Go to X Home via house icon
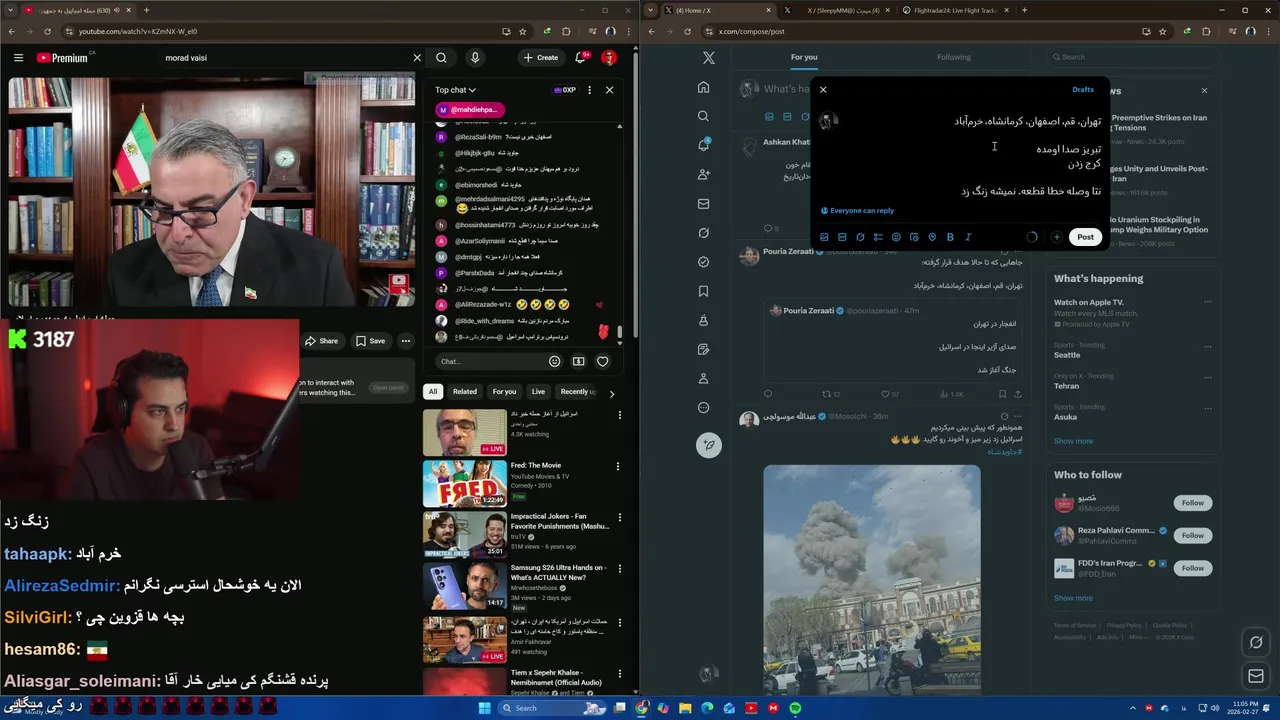The height and width of the screenshot is (720, 1280). coord(703,87)
